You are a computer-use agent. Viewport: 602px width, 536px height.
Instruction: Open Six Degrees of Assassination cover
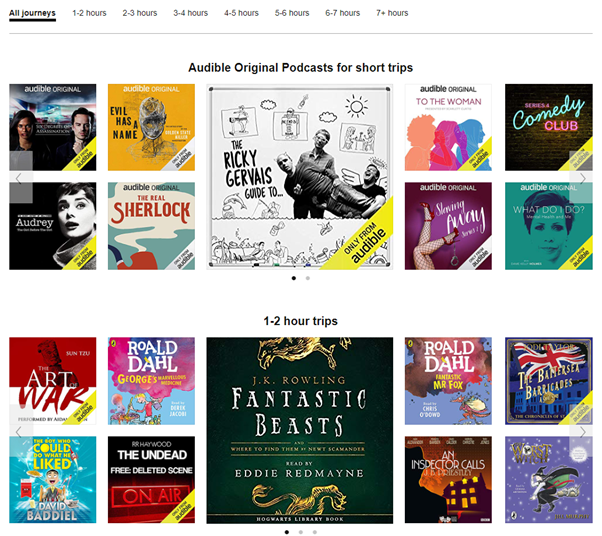(x=53, y=127)
